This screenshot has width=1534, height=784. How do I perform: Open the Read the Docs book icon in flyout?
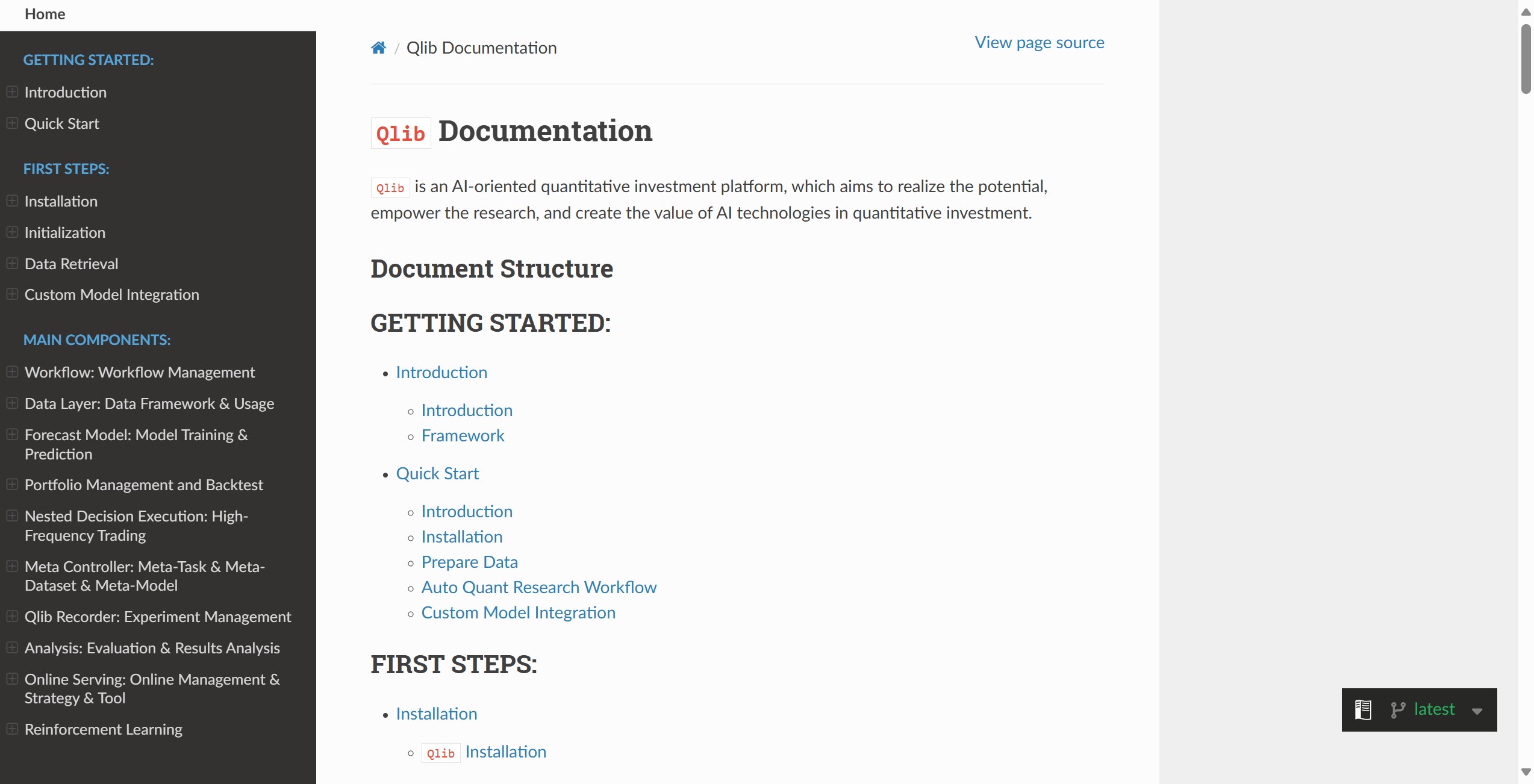pyautogui.click(x=1362, y=710)
